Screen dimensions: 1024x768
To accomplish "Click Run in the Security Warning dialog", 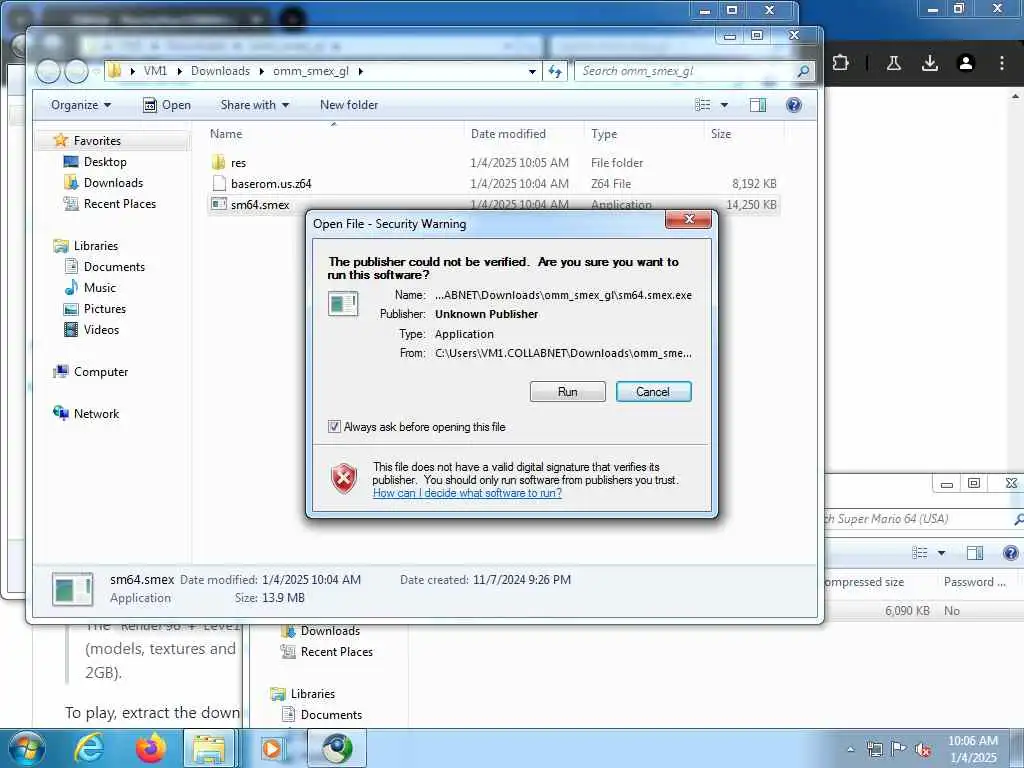I will [x=568, y=392].
